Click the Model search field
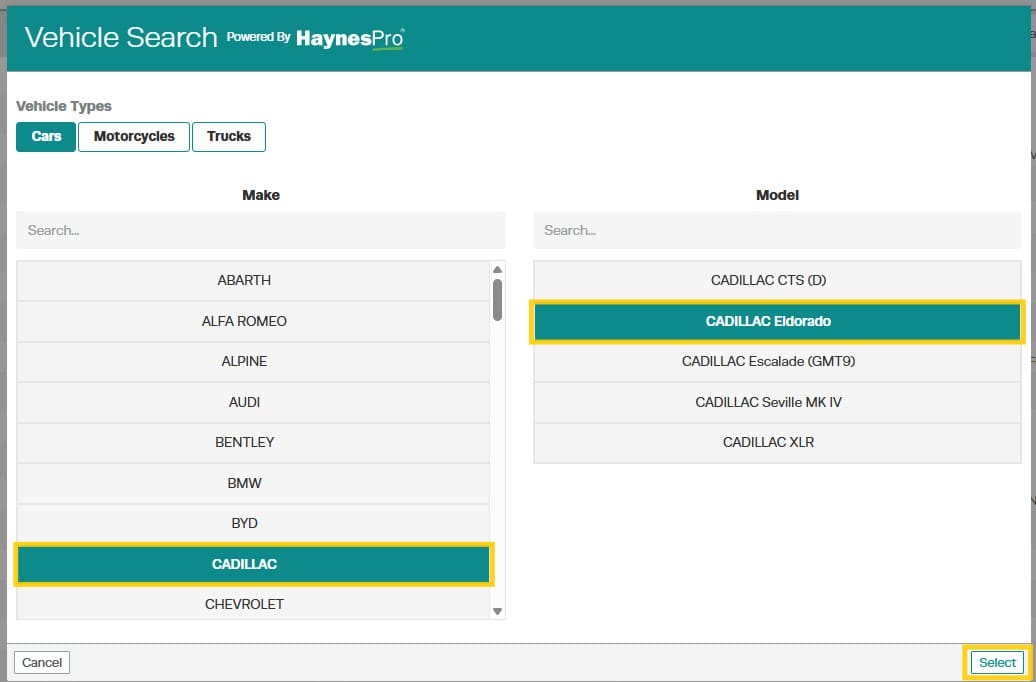Screen dimensions: 1036x682 (777, 231)
